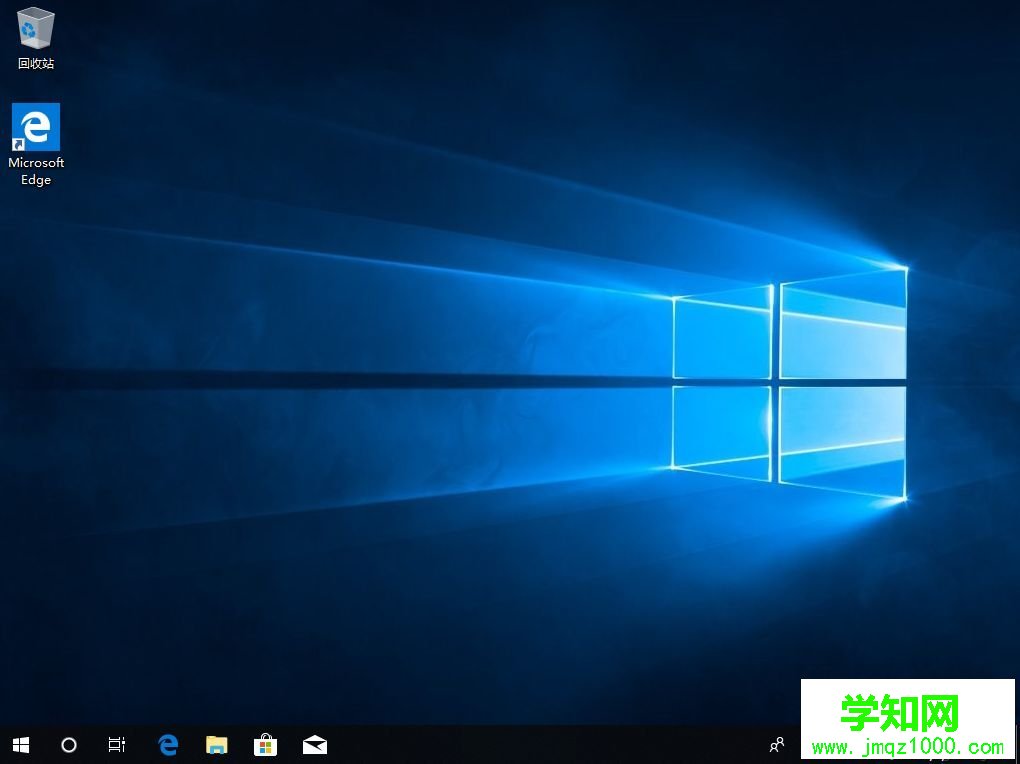1020x764 pixels.
Task: Open the Windows Store app
Action: [265, 745]
